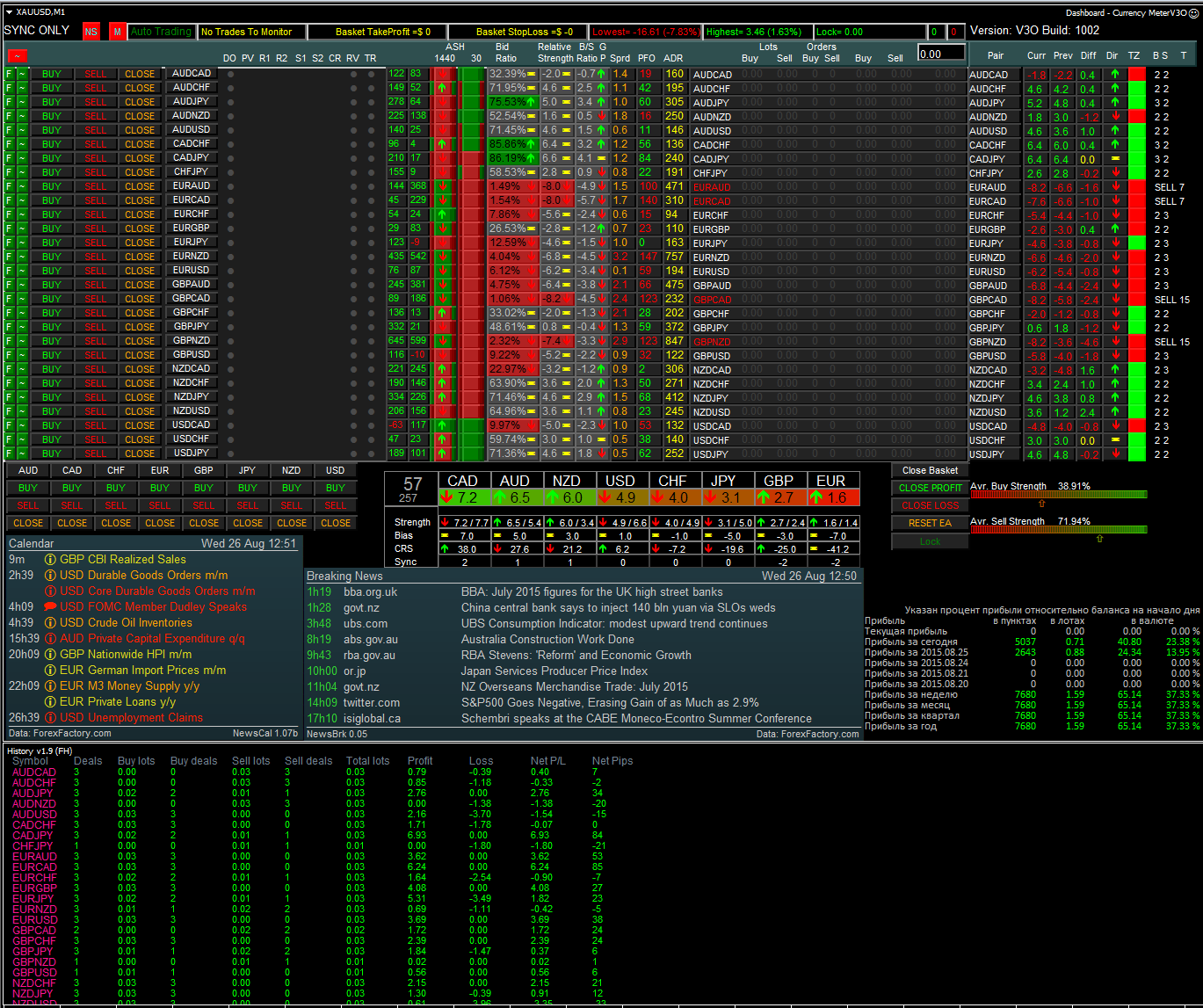The height and width of the screenshot is (1008, 1203).
Task: Click the speech bubble icon for FOMC Member Dudley
Action: [50, 607]
